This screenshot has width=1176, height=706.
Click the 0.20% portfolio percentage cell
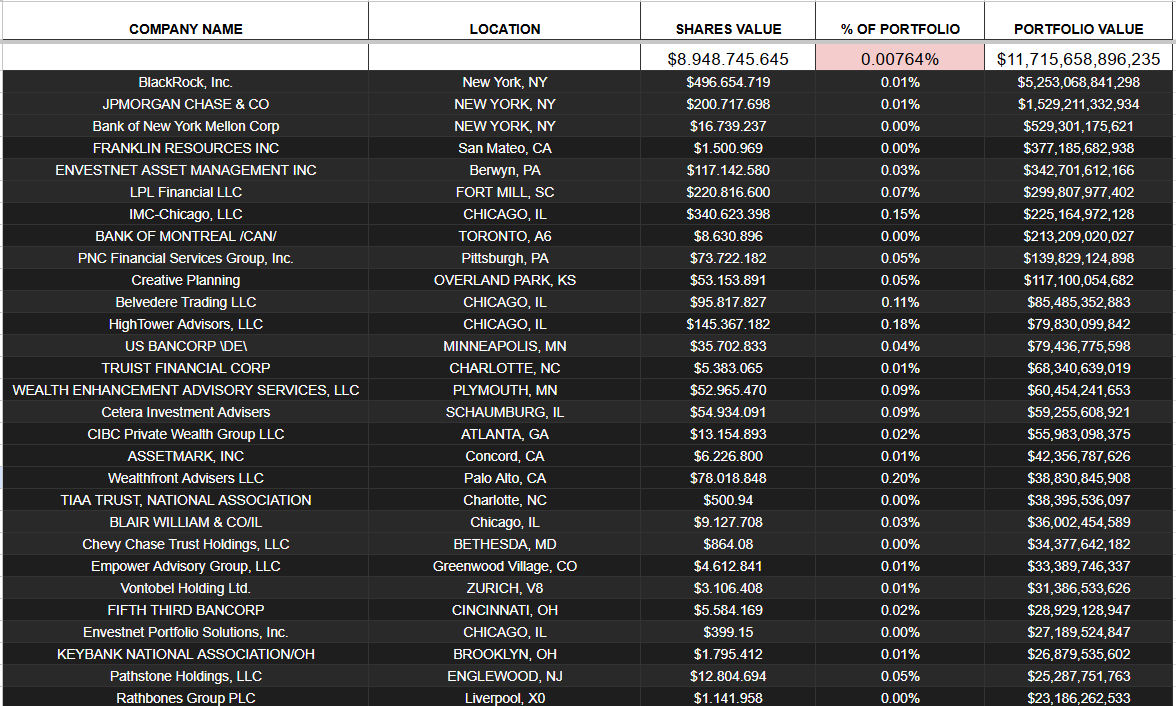tap(900, 479)
